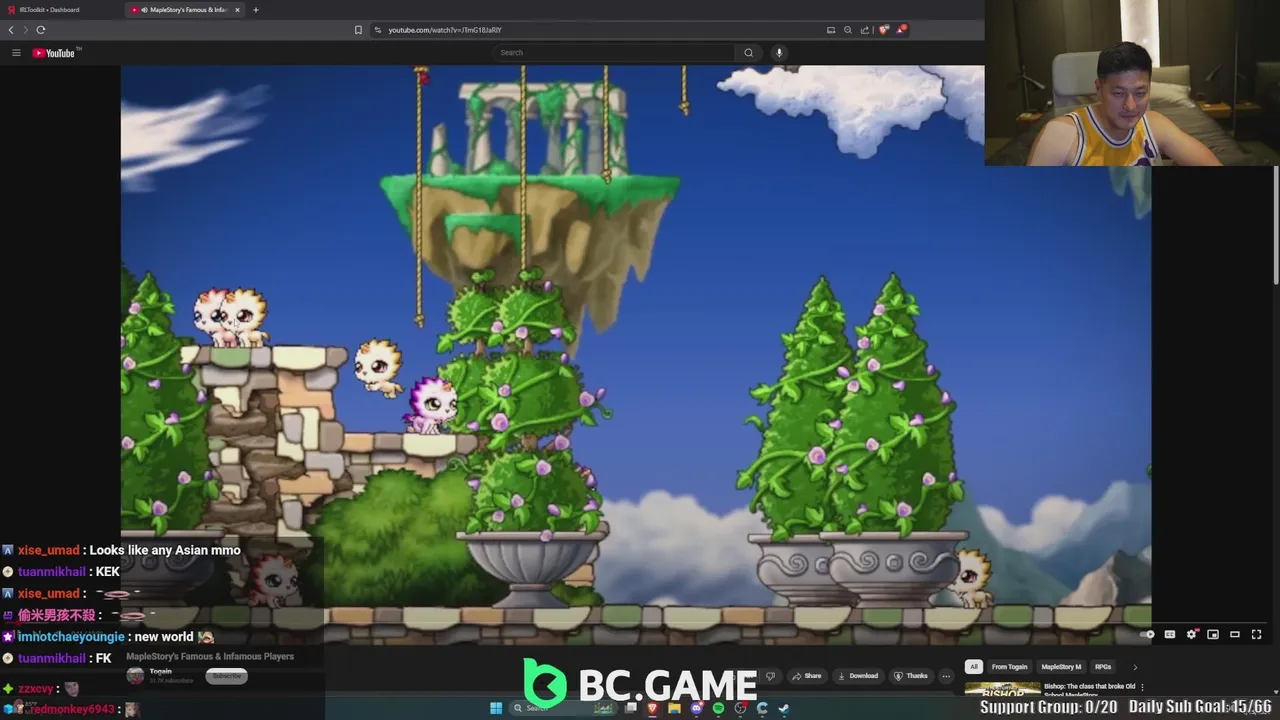Image resolution: width=1280 pixels, height=720 pixels.
Task: Open the Windows Start menu
Action: (496, 708)
